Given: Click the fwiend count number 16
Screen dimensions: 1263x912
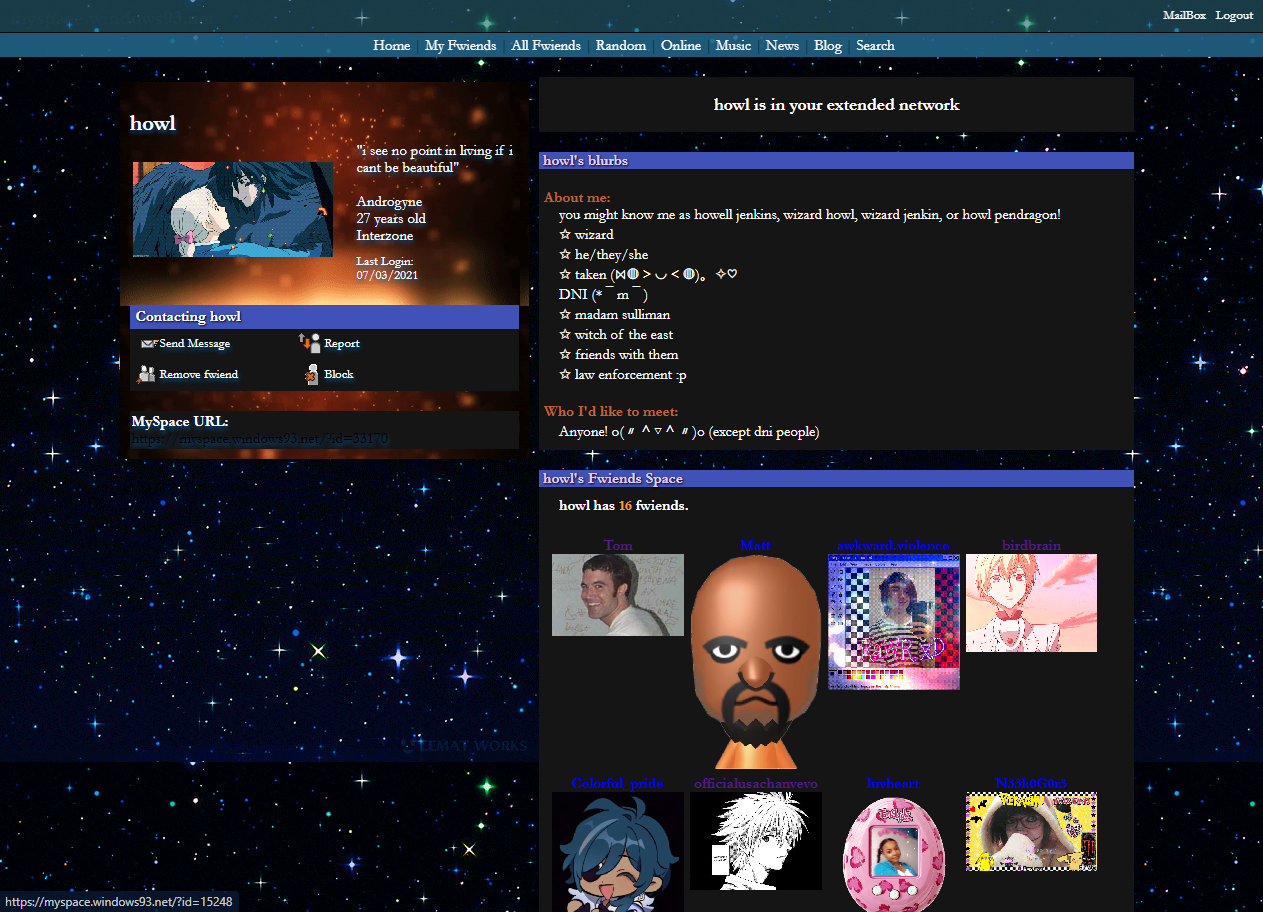Looking at the screenshot, I should [x=625, y=506].
